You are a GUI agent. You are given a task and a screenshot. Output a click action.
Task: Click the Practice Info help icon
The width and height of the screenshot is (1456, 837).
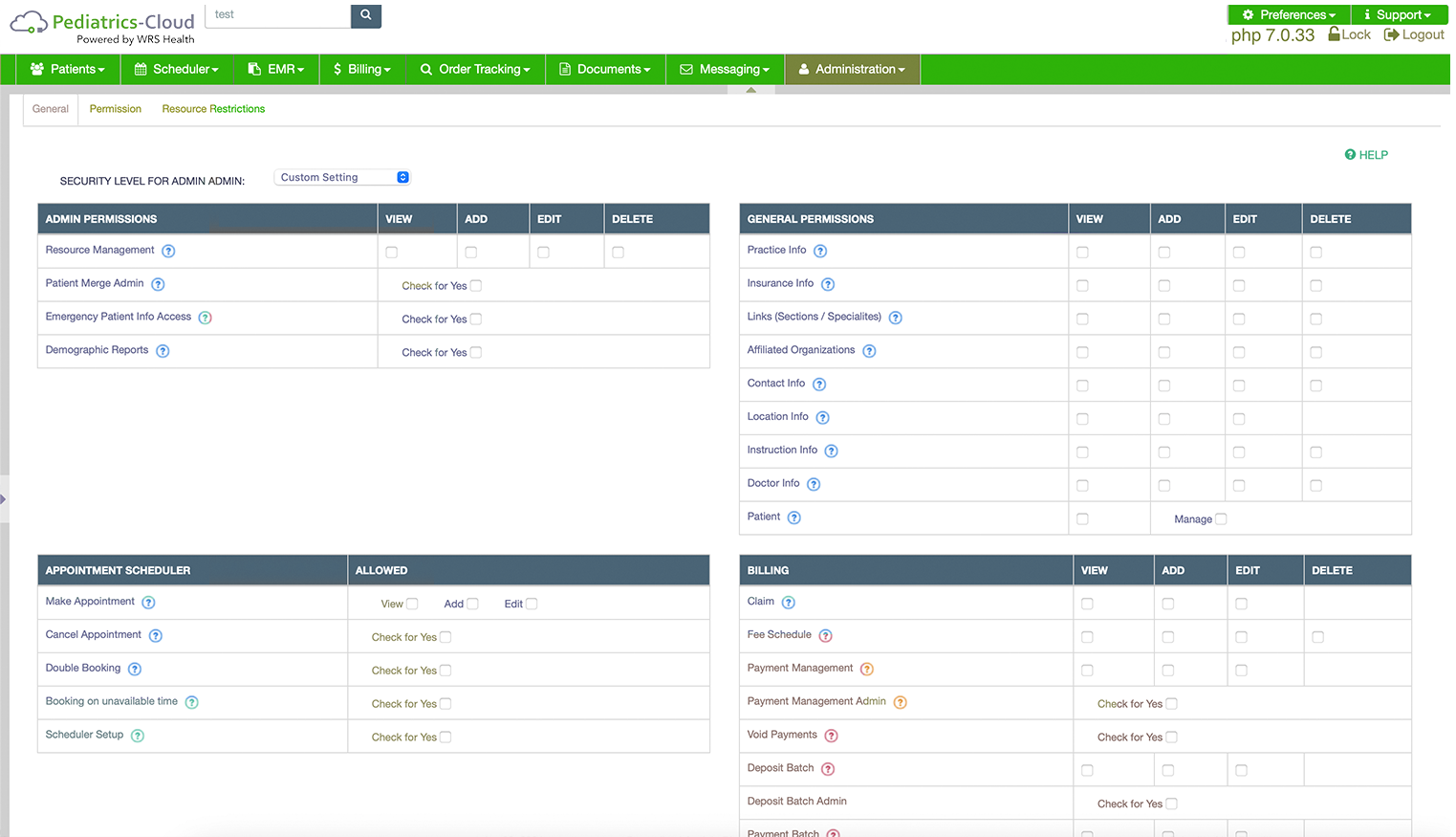(x=819, y=250)
